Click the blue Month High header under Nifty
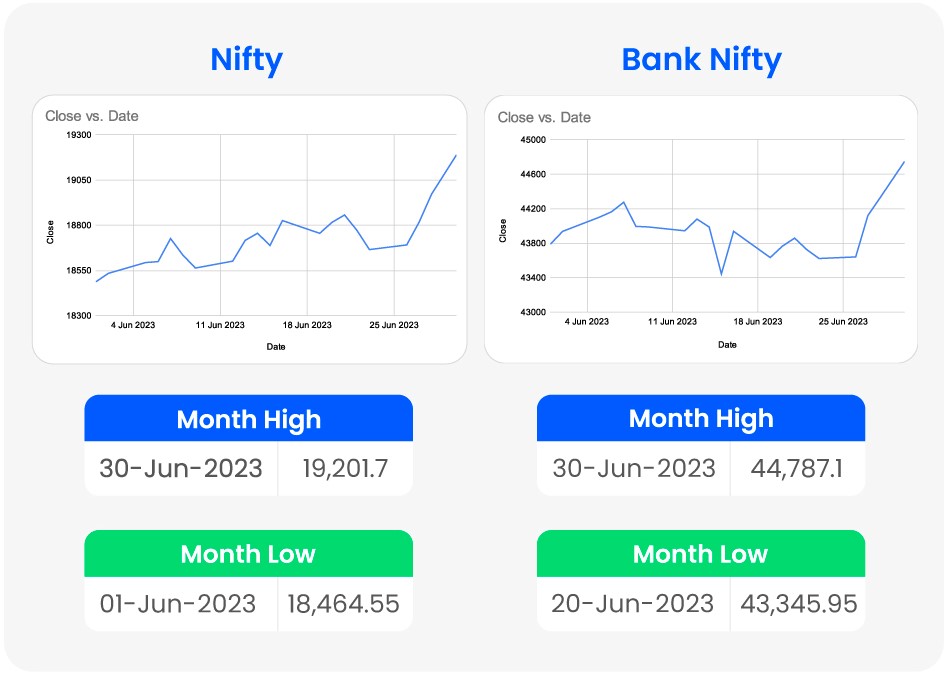Screen dimensions: 950x688 point(248,419)
